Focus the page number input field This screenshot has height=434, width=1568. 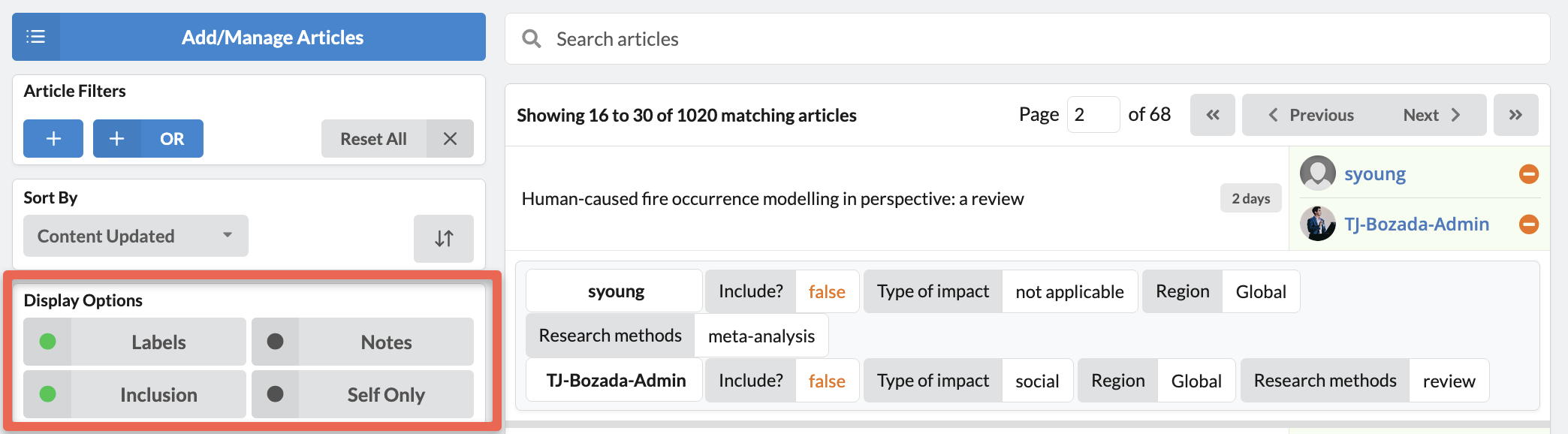point(1093,115)
